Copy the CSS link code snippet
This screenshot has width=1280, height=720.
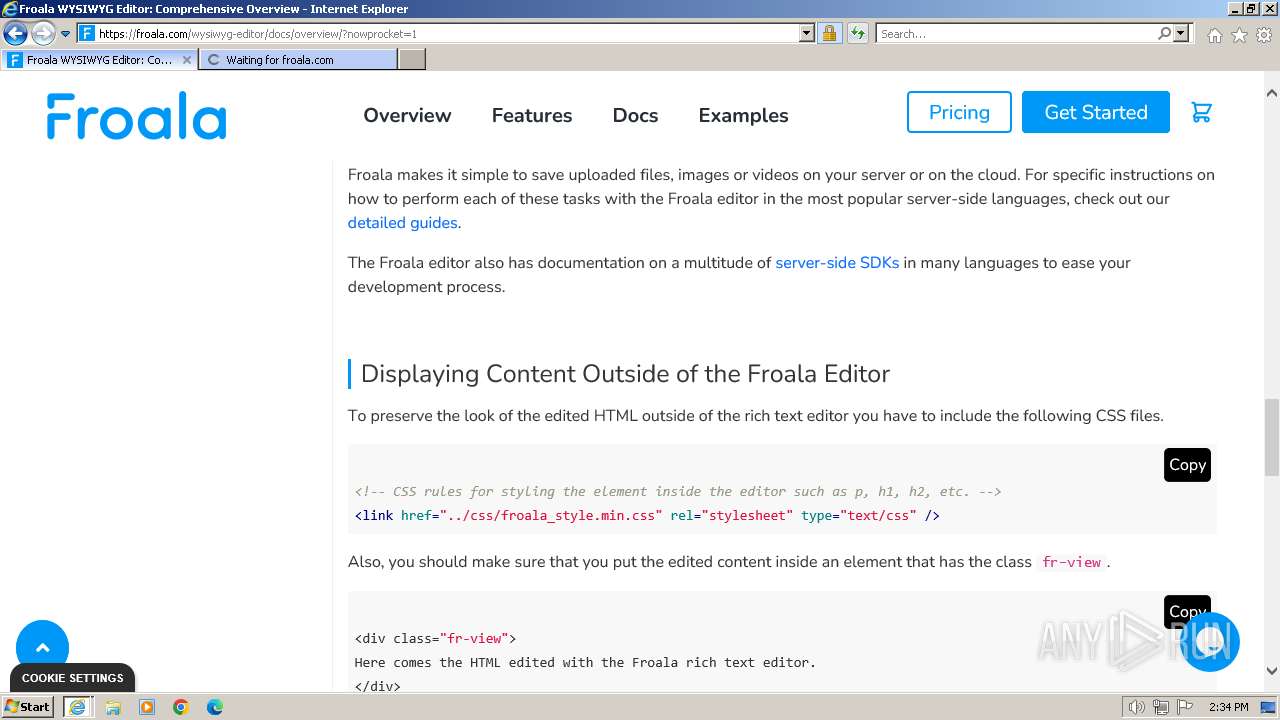pos(1187,464)
